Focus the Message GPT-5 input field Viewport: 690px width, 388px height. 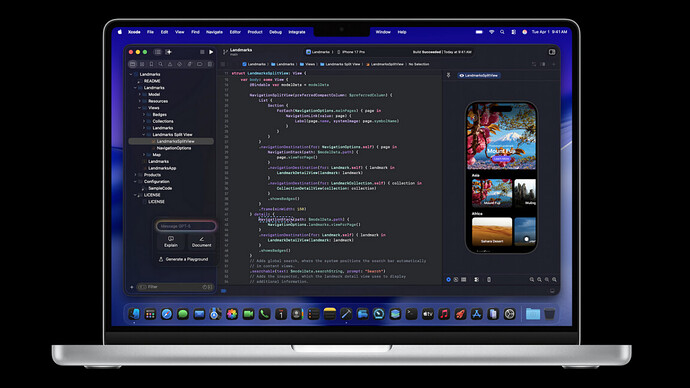tap(186, 226)
